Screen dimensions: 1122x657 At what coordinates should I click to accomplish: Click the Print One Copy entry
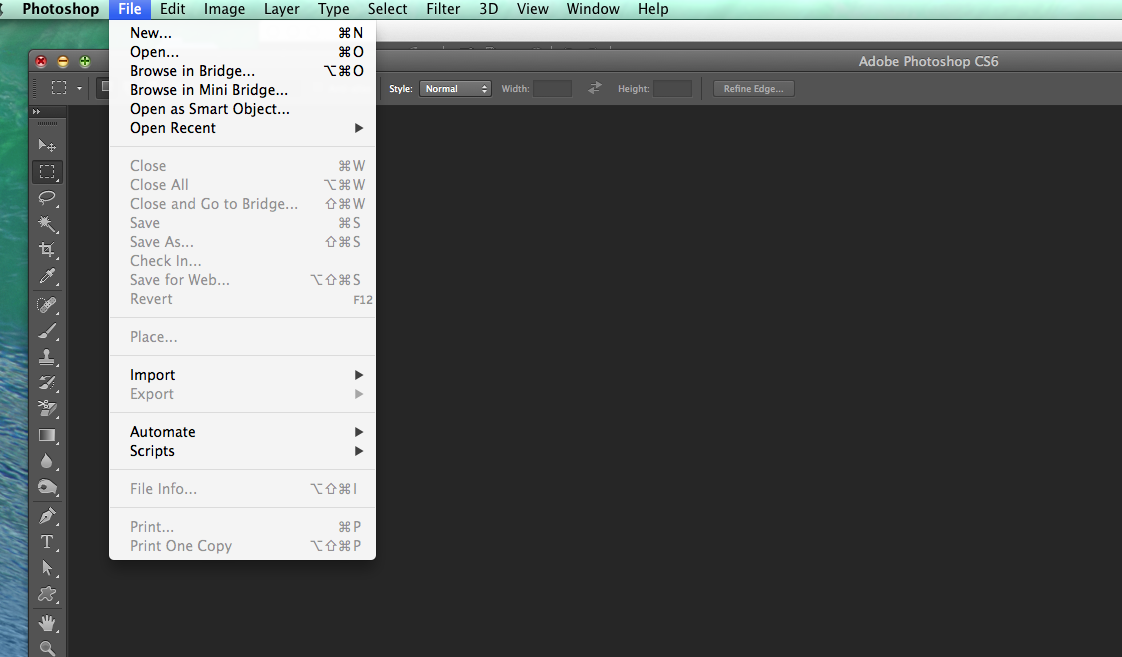click(242, 546)
